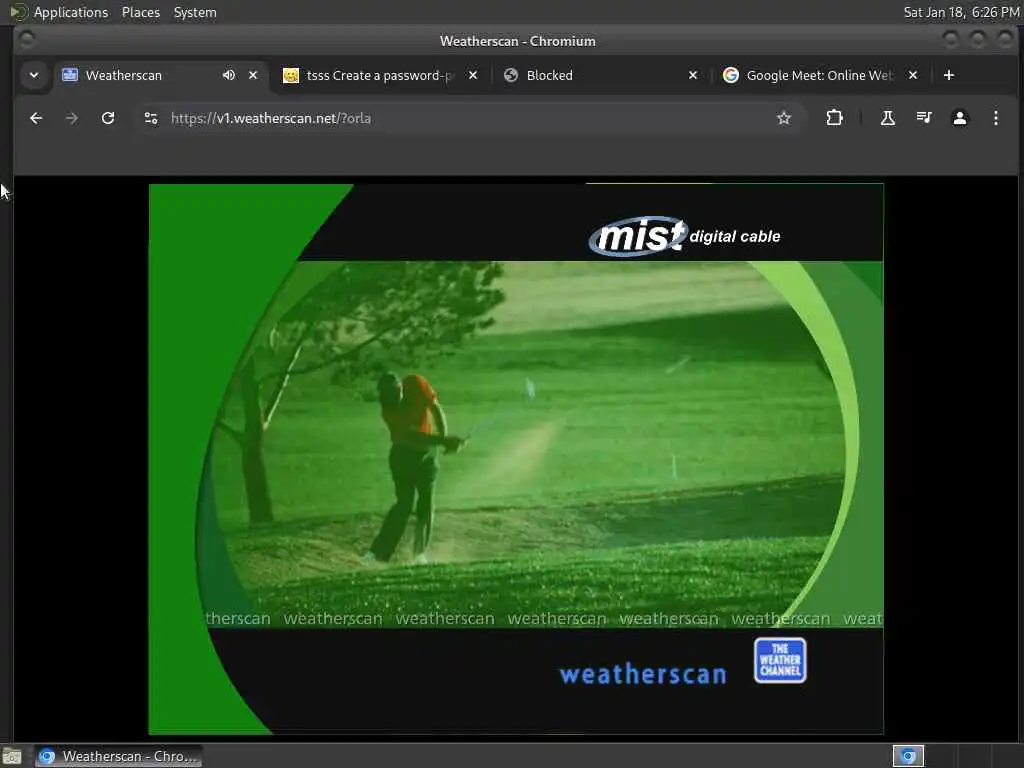
Task: Switch to the tsss Create a password tab
Action: coord(379,75)
